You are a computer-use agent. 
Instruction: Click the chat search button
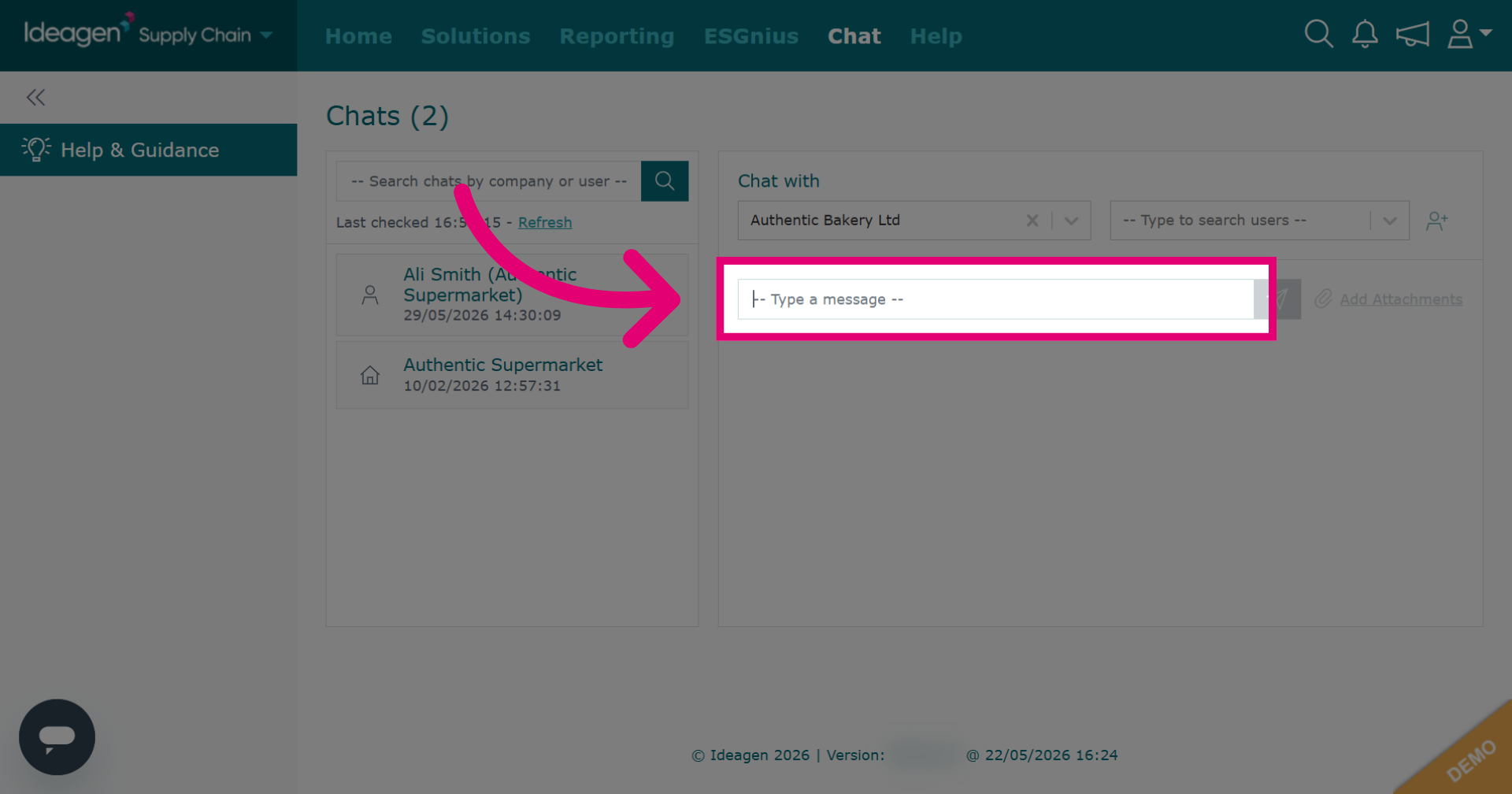pyautogui.click(x=665, y=181)
